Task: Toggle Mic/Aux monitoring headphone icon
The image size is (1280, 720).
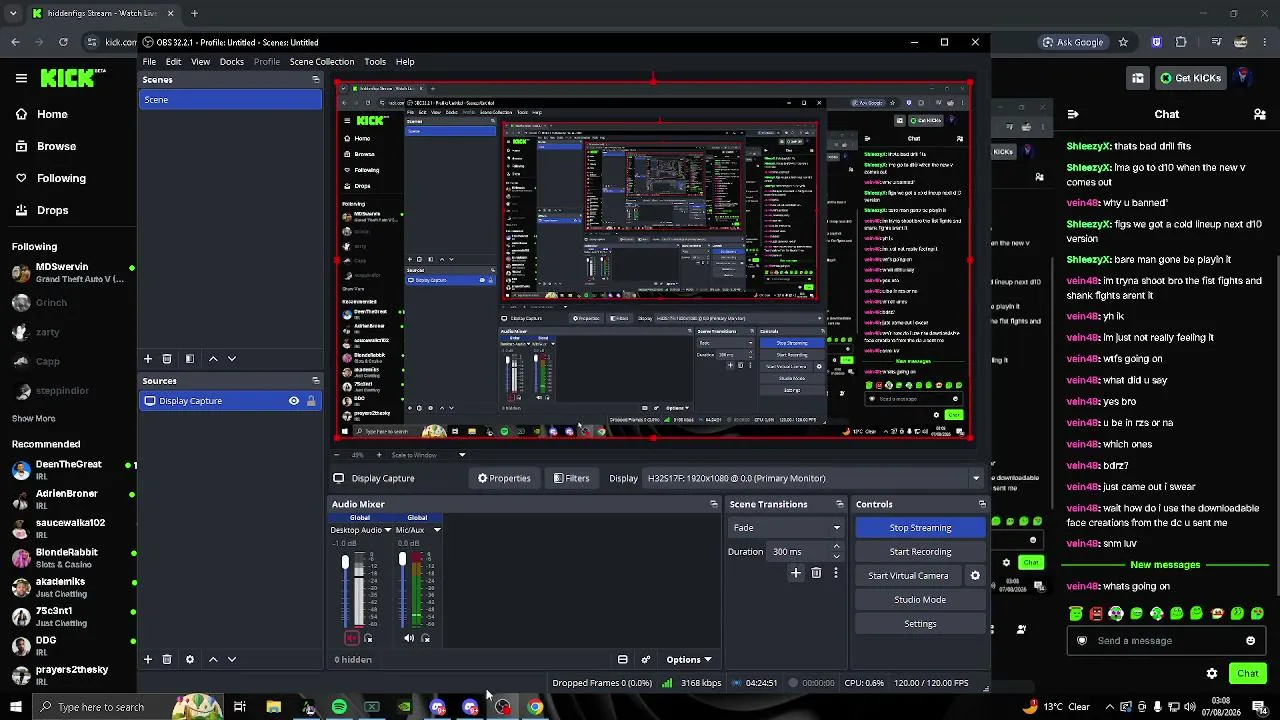Action: click(426, 638)
